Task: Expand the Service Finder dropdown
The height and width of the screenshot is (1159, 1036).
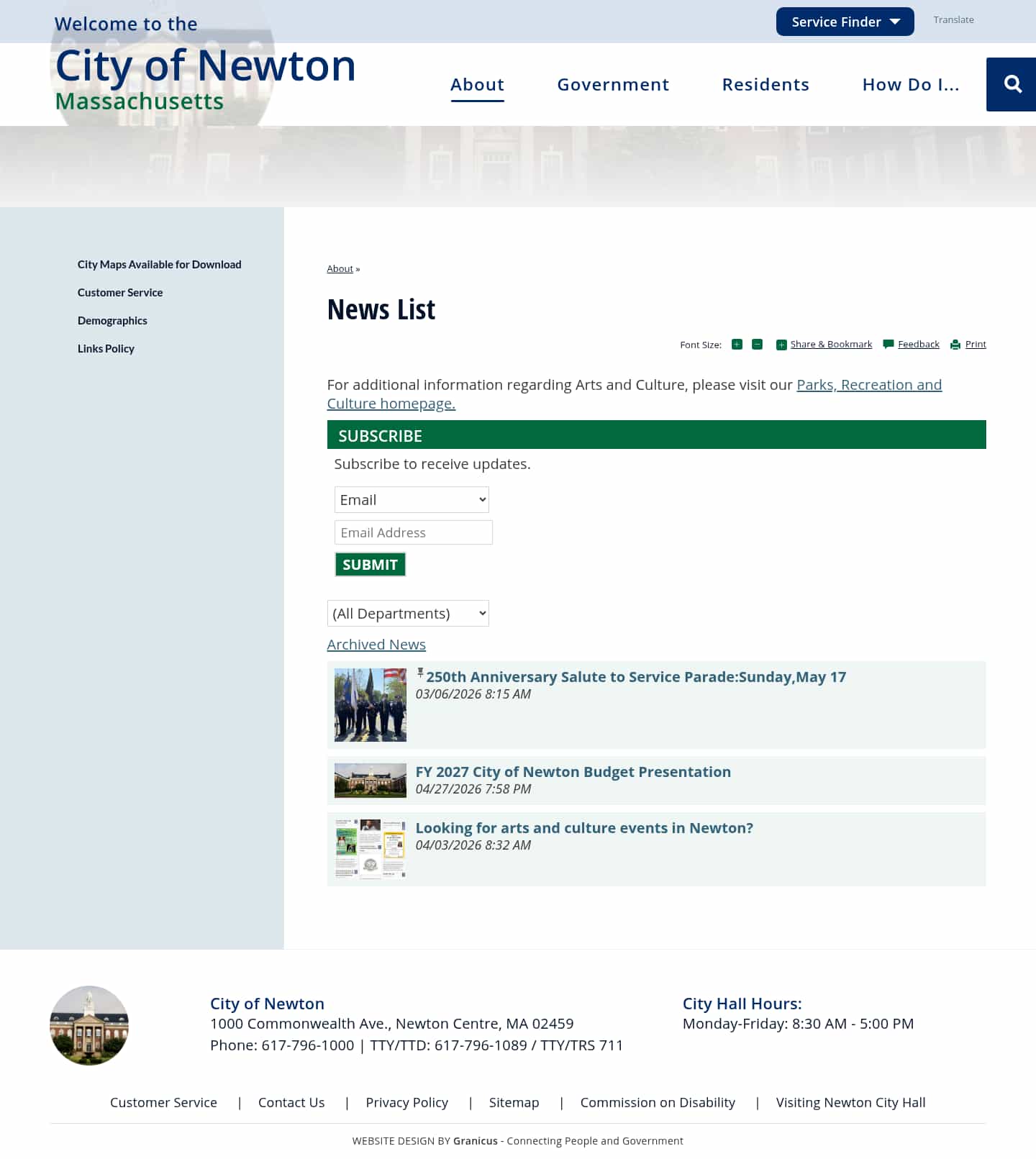Action: coord(845,22)
